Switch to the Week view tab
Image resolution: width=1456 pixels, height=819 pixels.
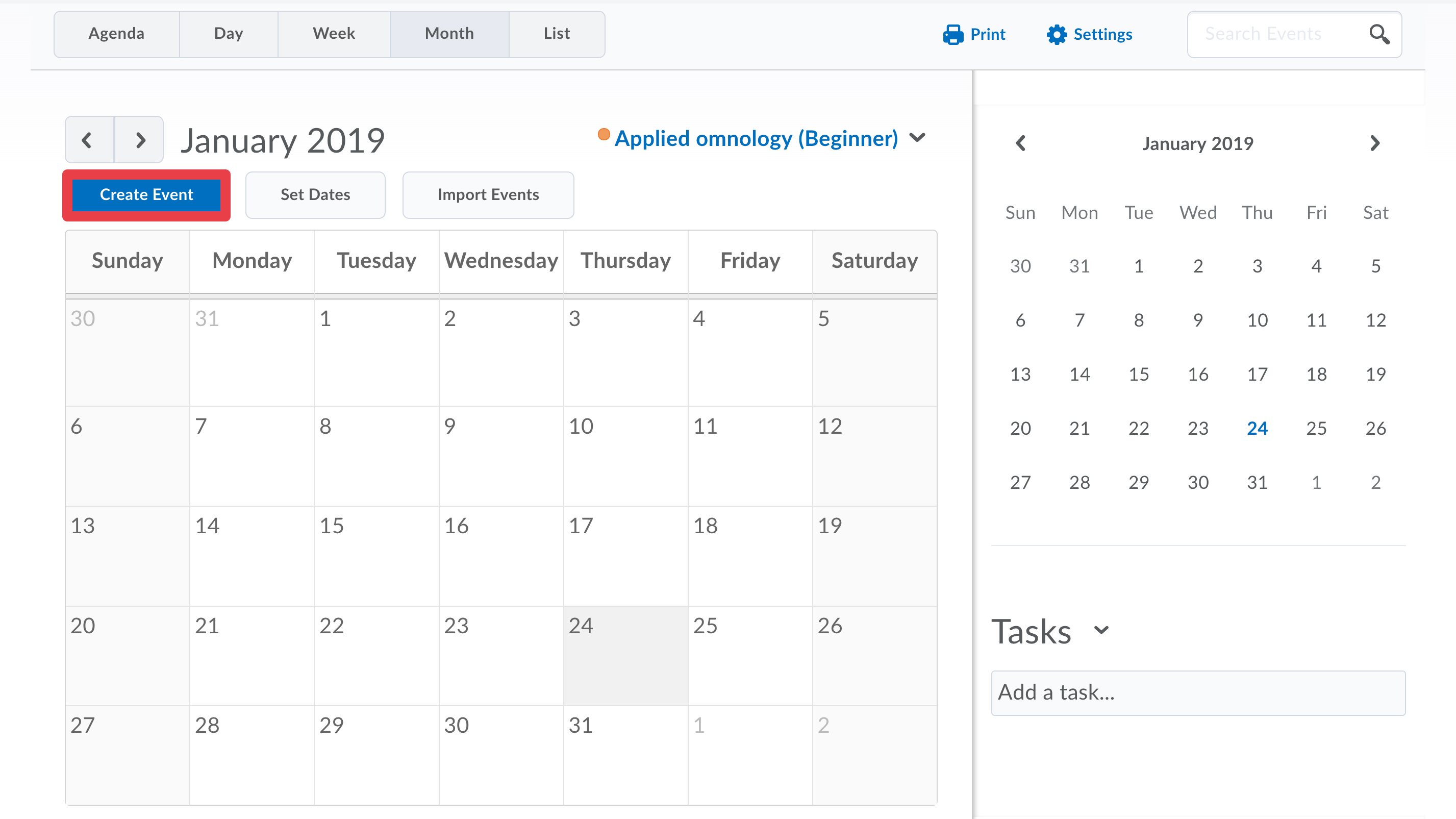tap(334, 34)
